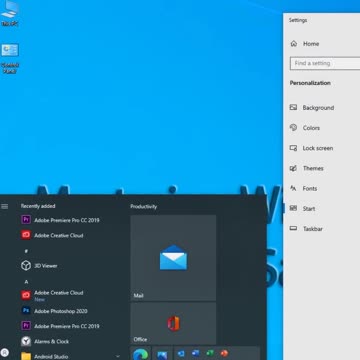The image size is (360, 360).
Task: Launch Adobe Photoshop 2020
Action: (54, 311)
